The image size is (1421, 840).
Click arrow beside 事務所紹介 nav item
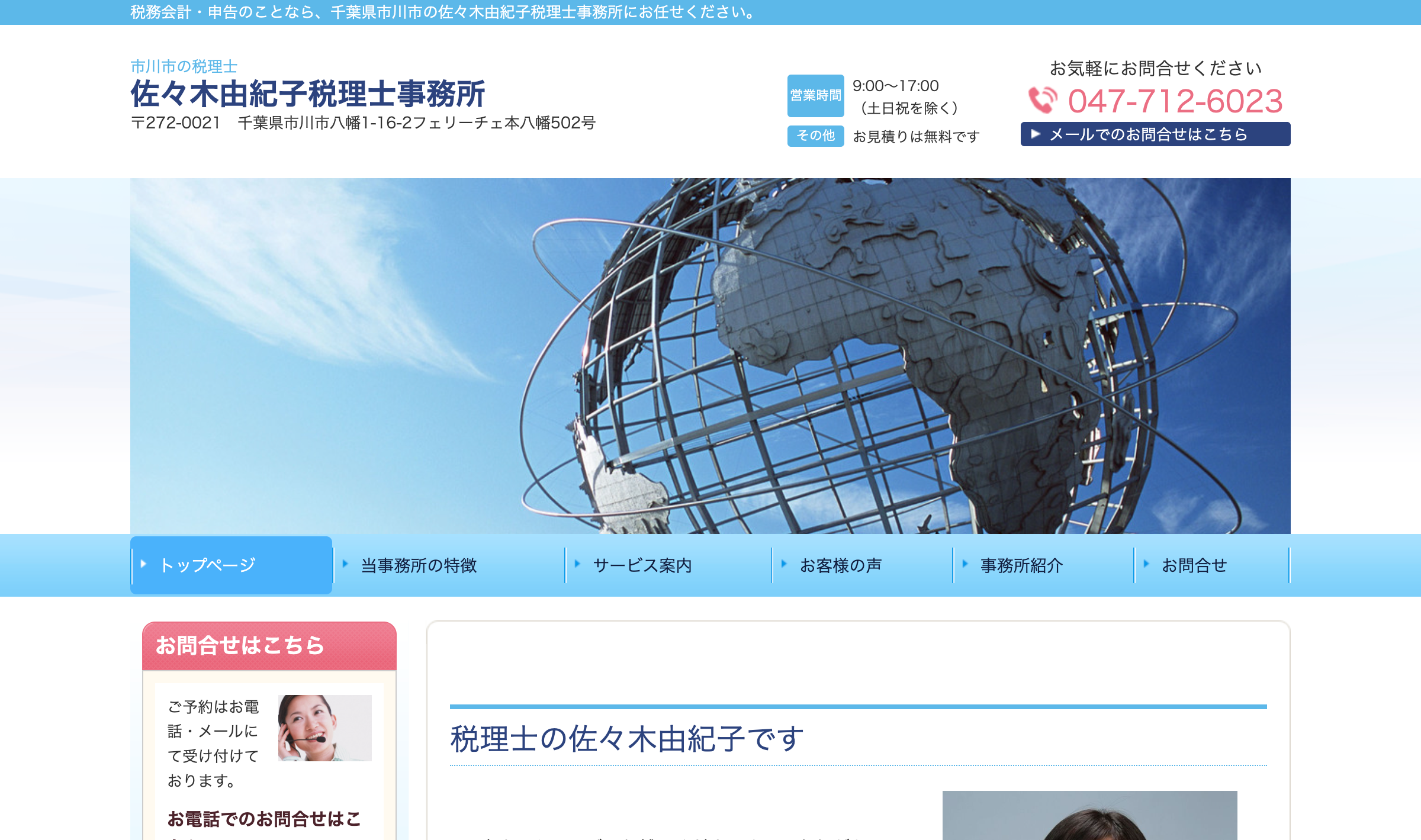point(965,564)
